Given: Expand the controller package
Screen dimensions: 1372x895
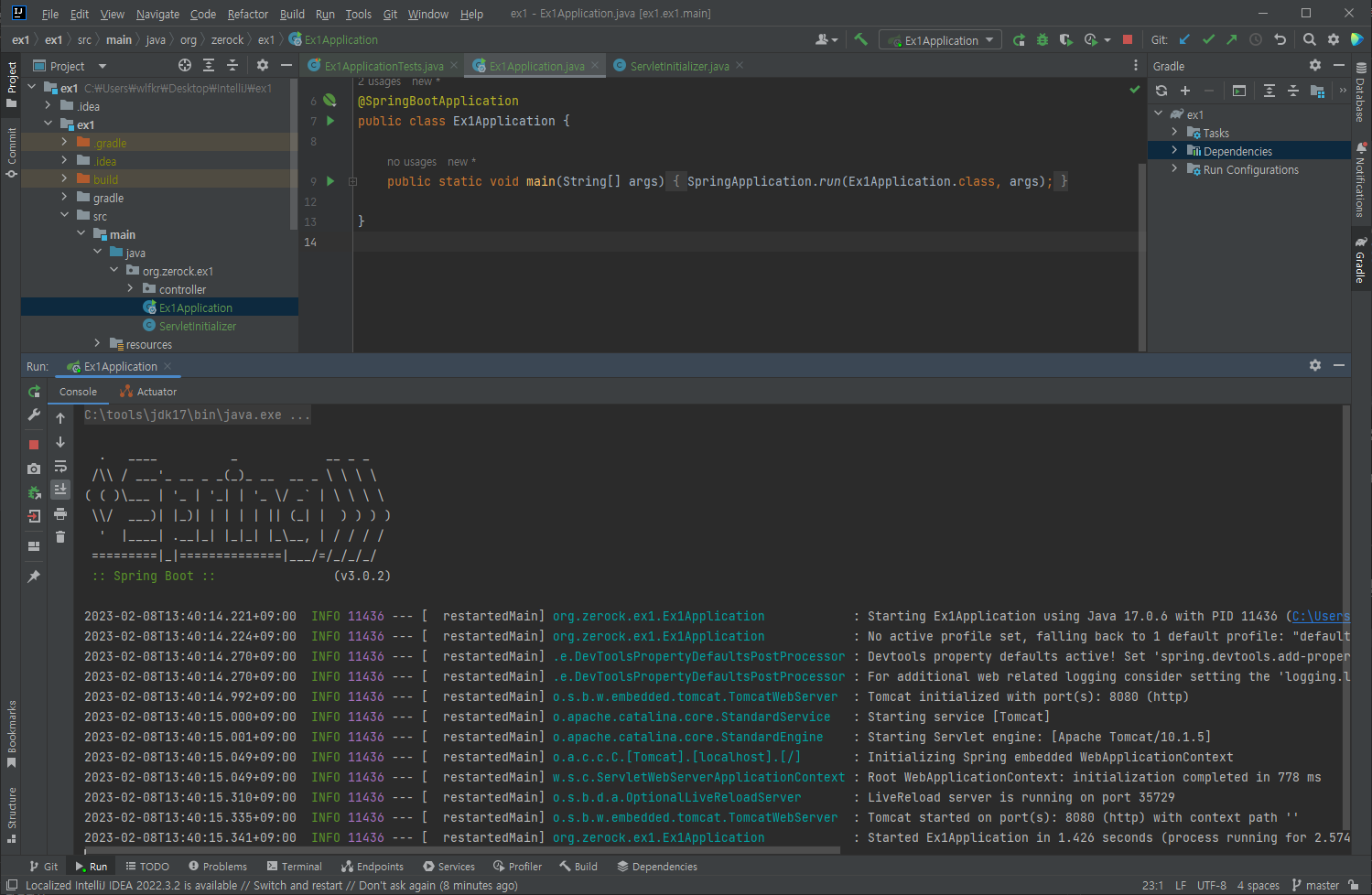Looking at the screenshot, I should click(130, 288).
